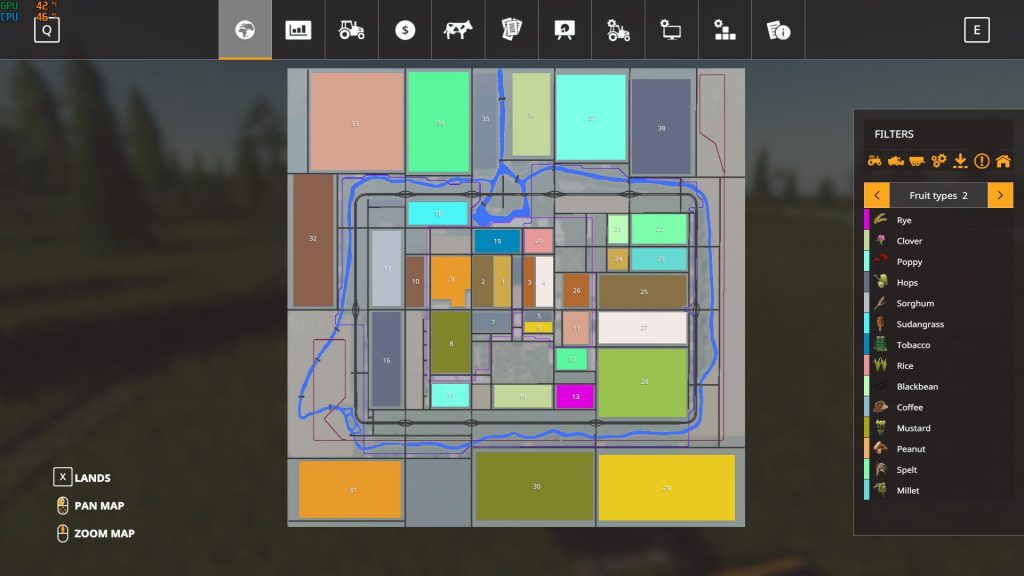Image resolution: width=1024 pixels, height=576 pixels.
Task: Click the left arrow next to Fruit types
Action: pyautogui.click(x=879, y=195)
